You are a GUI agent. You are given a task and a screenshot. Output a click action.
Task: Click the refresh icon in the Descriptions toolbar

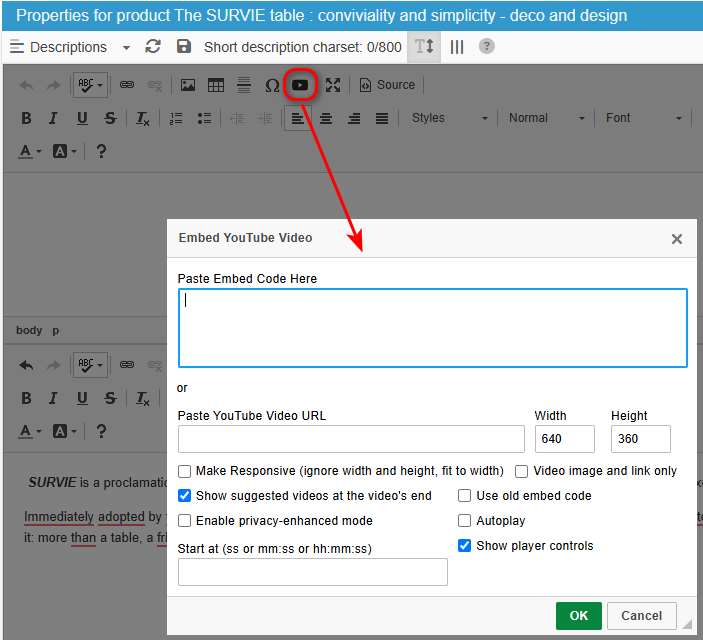coord(153,47)
